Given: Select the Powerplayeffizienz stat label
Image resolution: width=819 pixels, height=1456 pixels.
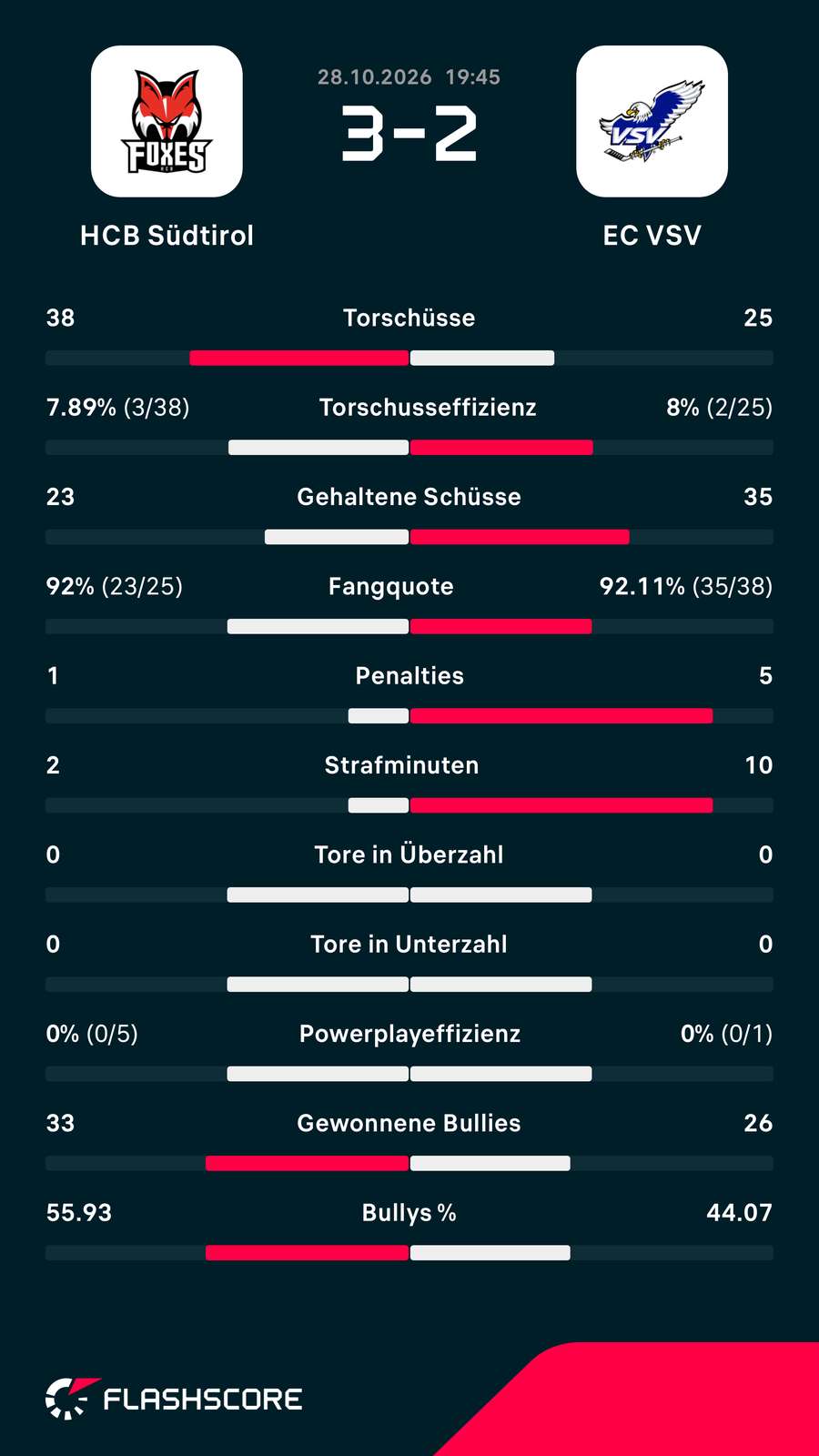Looking at the screenshot, I should tap(410, 1034).
